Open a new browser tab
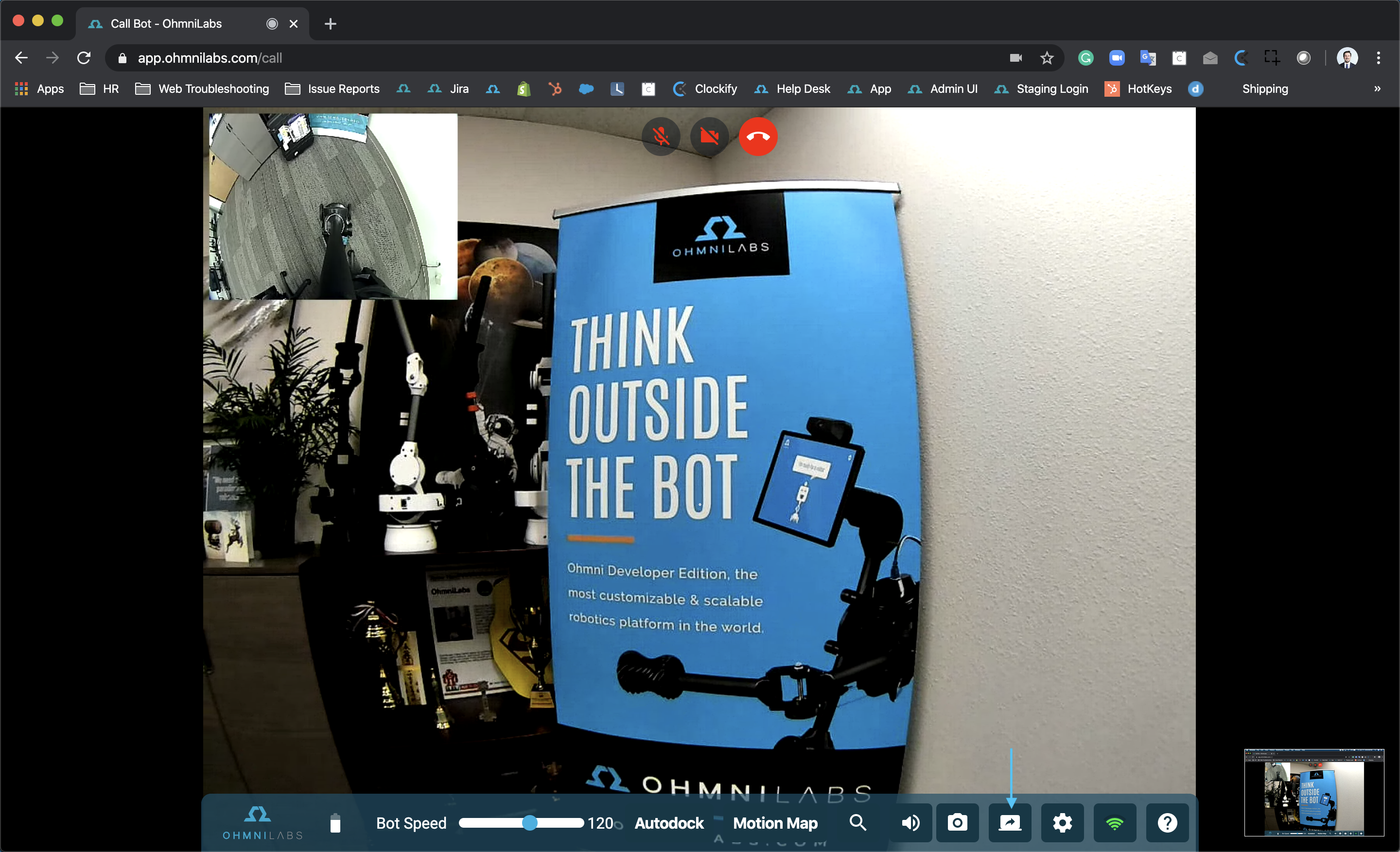The height and width of the screenshot is (852, 1400). [x=330, y=24]
